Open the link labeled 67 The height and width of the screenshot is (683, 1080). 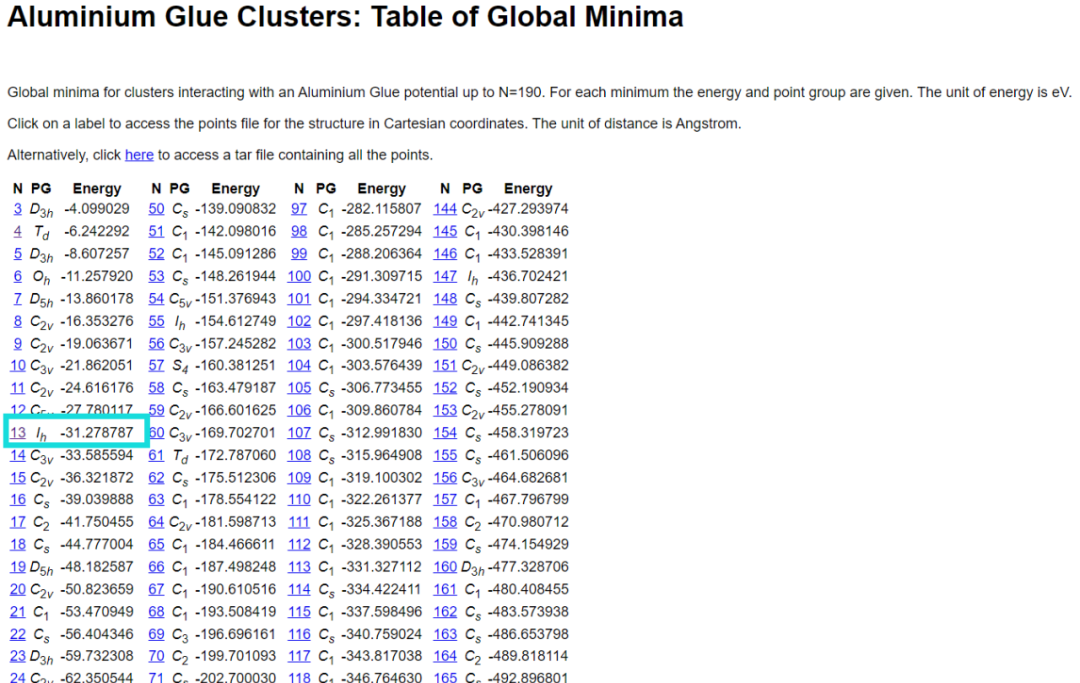pos(156,589)
